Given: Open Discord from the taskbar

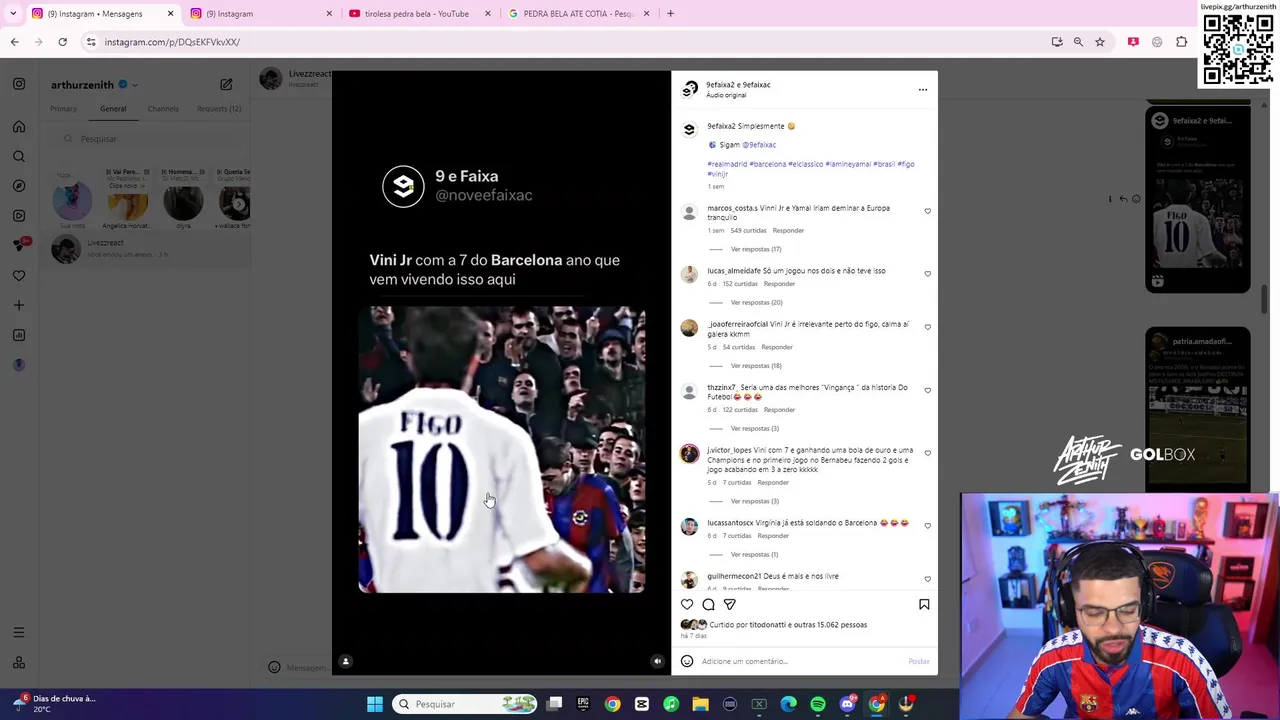Looking at the screenshot, I should pyautogui.click(x=847, y=704).
